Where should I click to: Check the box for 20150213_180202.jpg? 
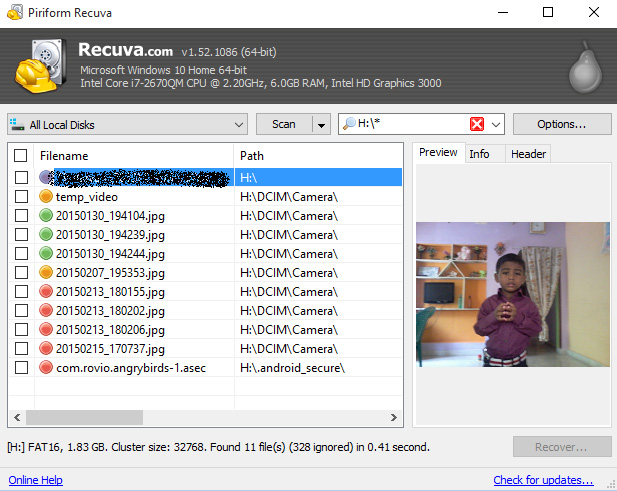click(x=21, y=310)
